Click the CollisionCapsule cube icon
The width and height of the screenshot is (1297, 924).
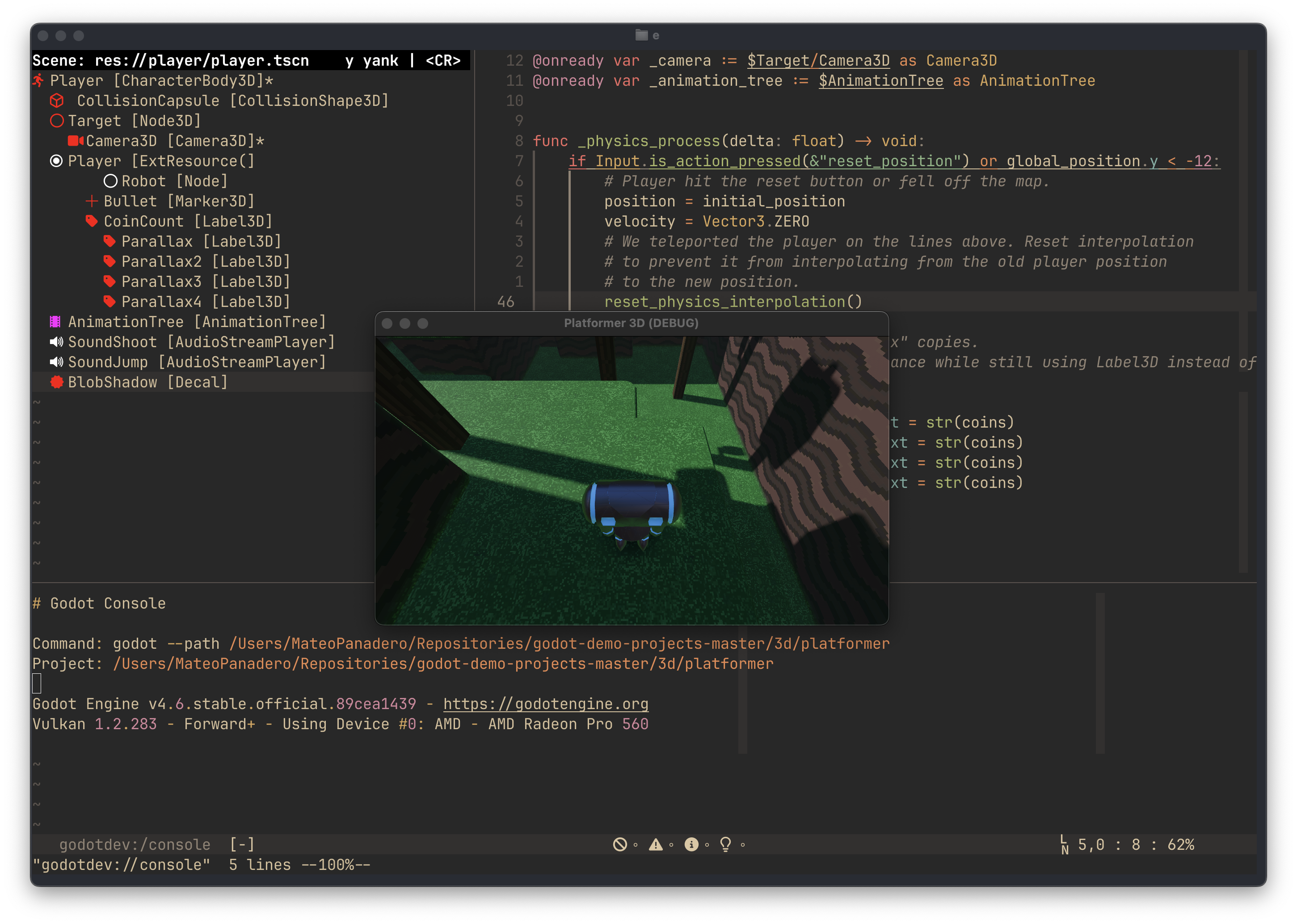coord(56,101)
